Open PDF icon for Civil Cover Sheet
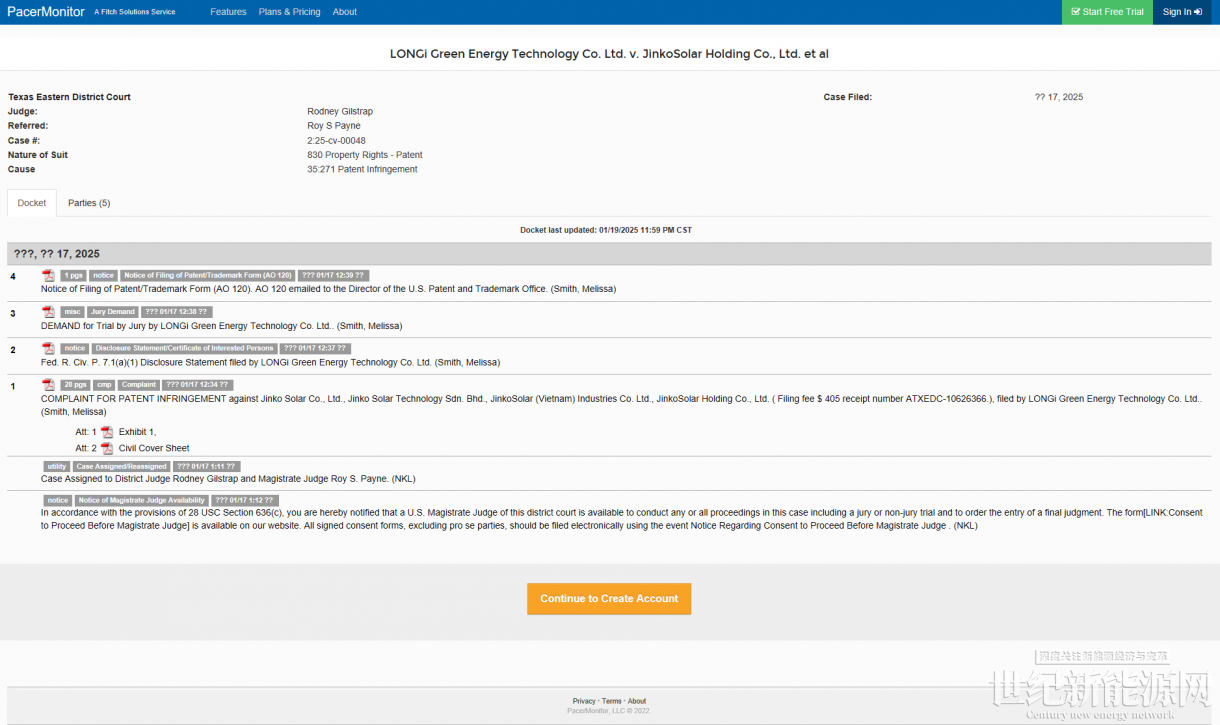 click(107, 448)
